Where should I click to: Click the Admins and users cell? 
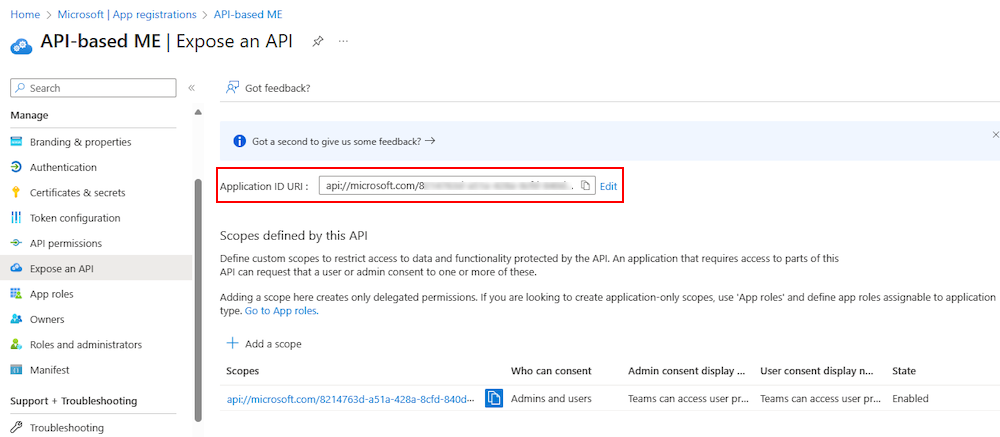pyautogui.click(x=551, y=399)
